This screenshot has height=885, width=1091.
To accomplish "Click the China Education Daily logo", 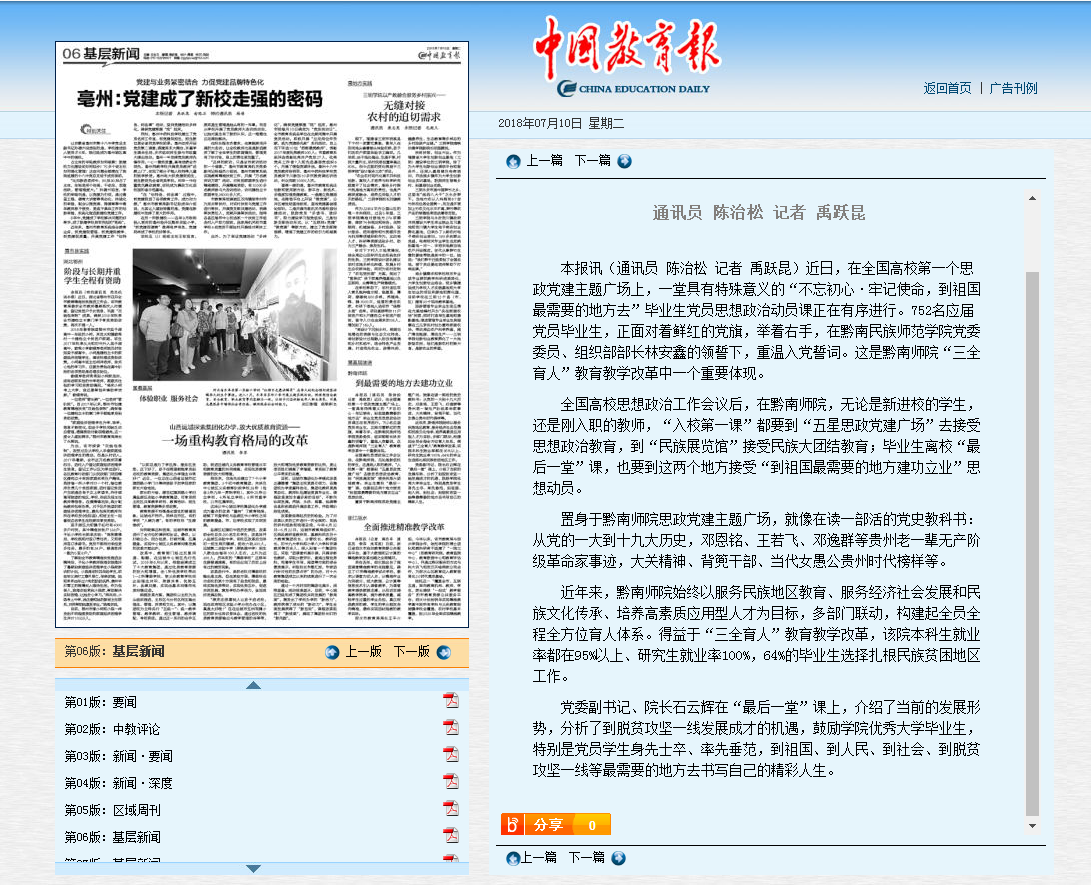I will pos(628,56).
